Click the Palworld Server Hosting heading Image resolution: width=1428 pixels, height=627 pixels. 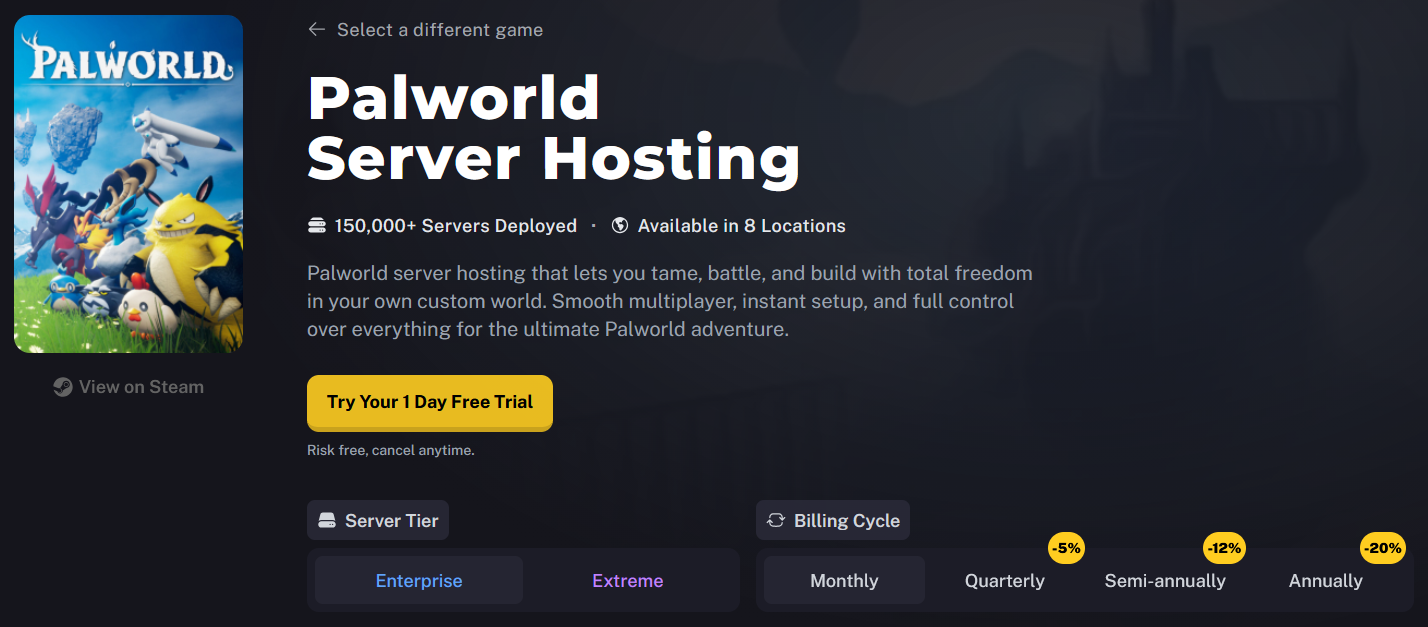pos(554,128)
